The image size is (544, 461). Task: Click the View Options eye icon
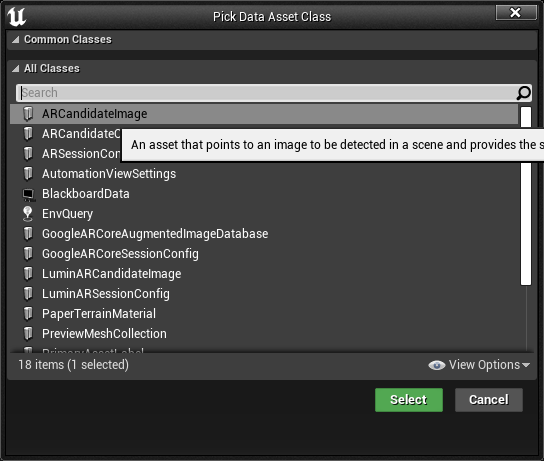click(x=436, y=365)
